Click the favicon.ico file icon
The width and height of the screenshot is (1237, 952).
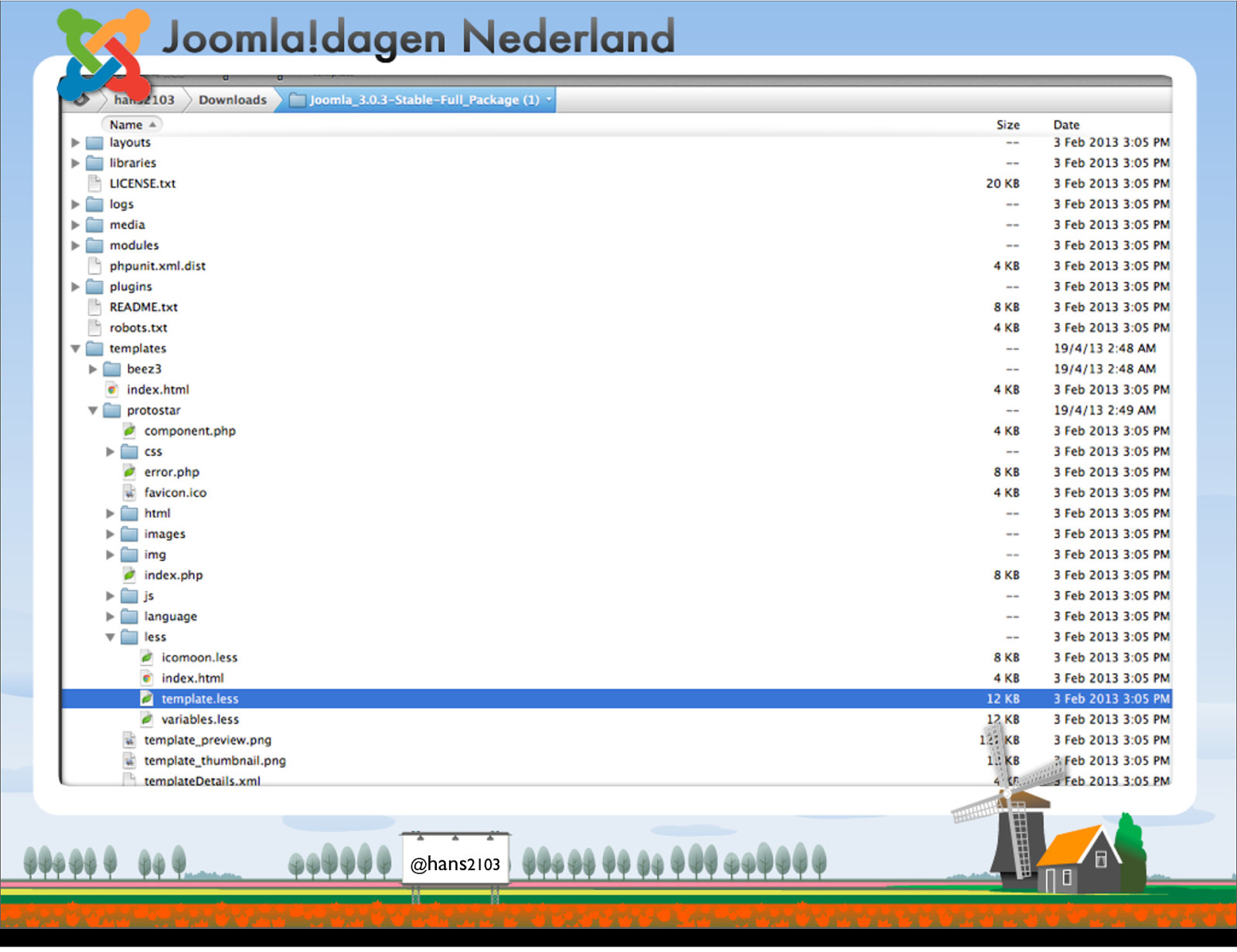(x=129, y=493)
